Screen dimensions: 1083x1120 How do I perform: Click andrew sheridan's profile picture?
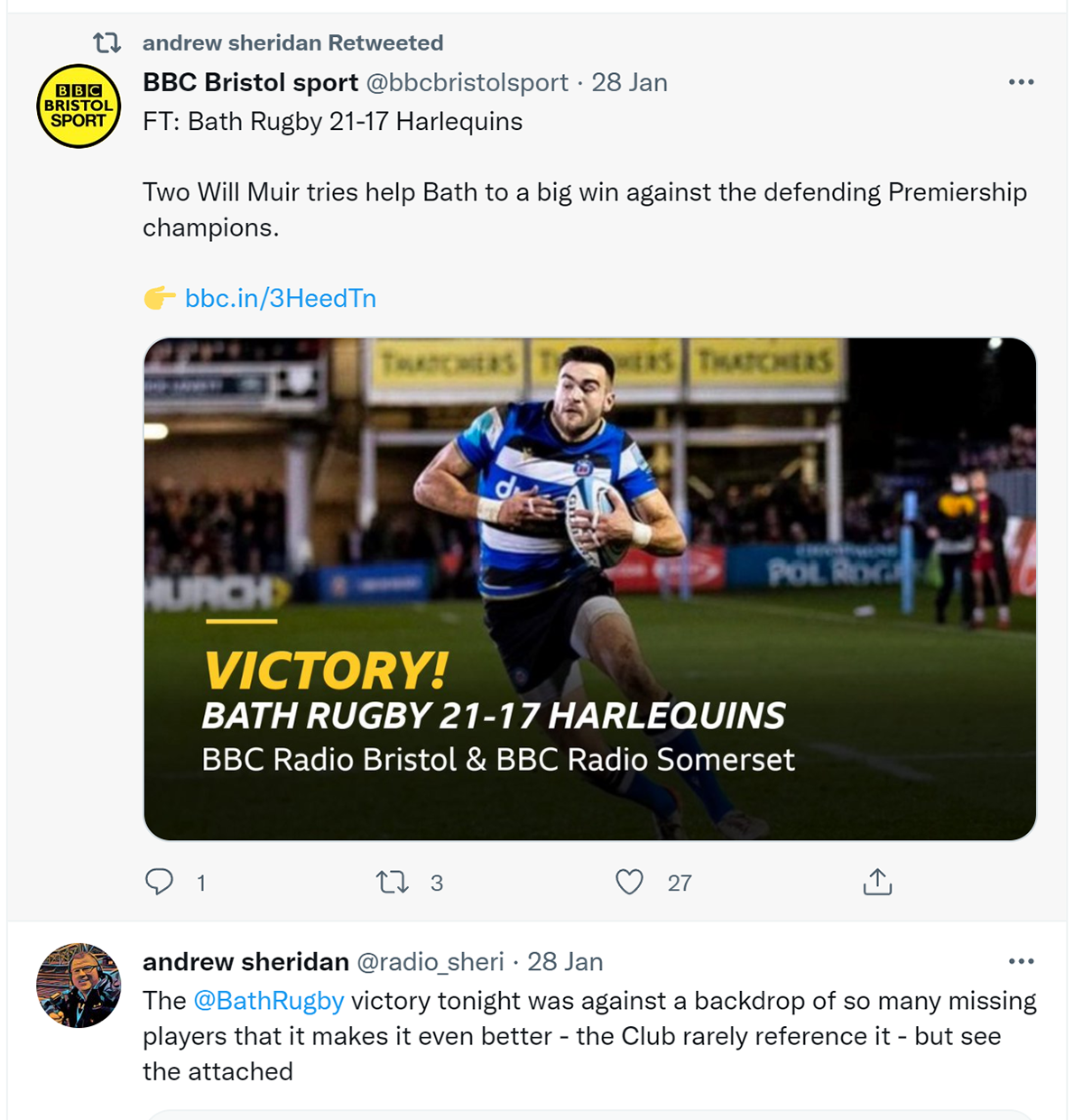pos(79,986)
